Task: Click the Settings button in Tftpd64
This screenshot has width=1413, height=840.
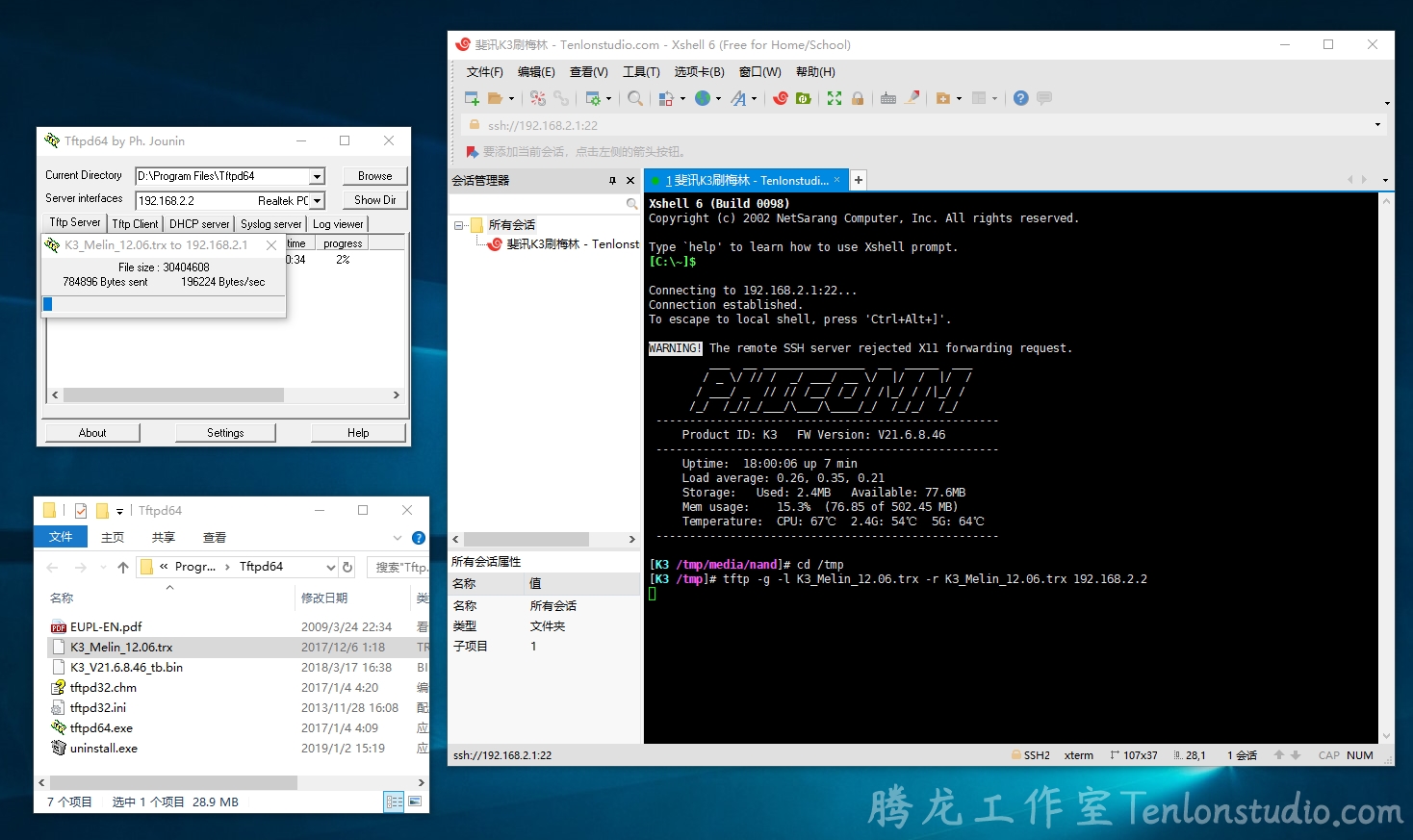Action: pyautogui.click(x=225, y=433)
